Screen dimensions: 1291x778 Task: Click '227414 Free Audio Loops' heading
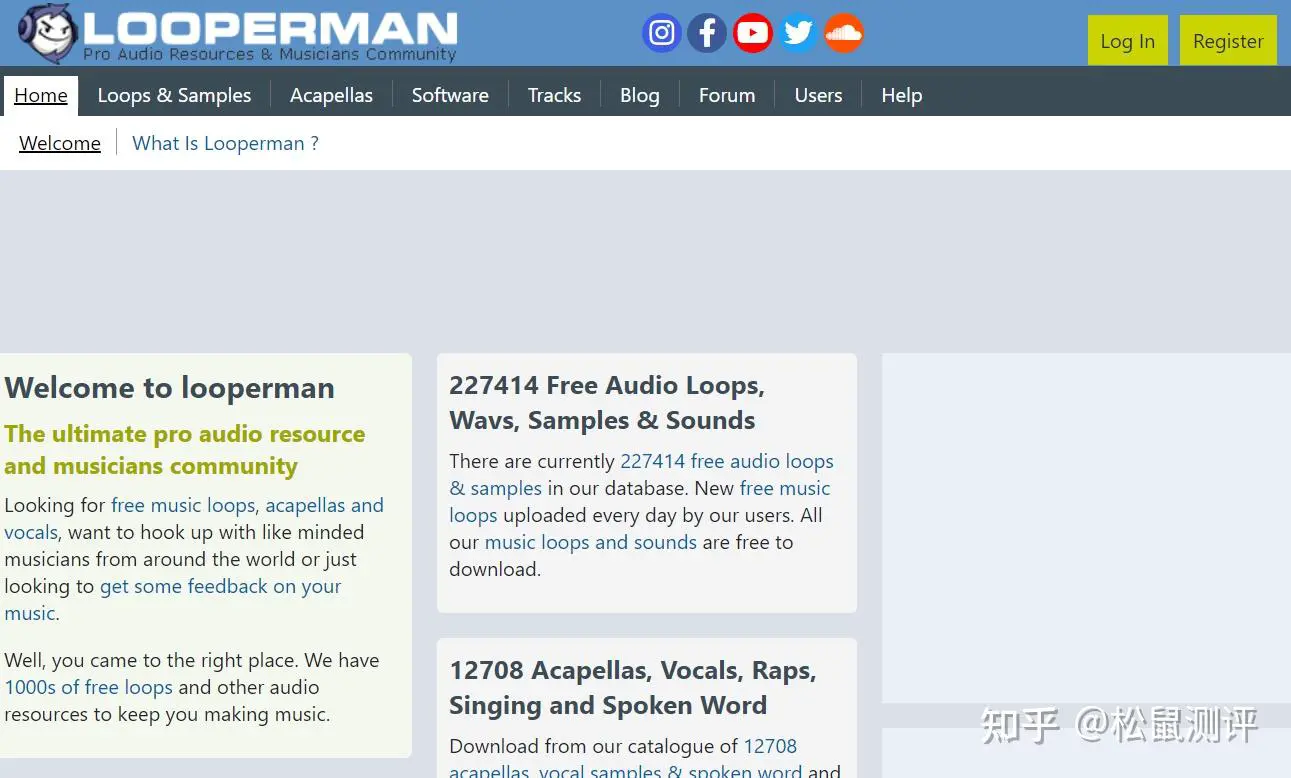[x=607, y=402]
